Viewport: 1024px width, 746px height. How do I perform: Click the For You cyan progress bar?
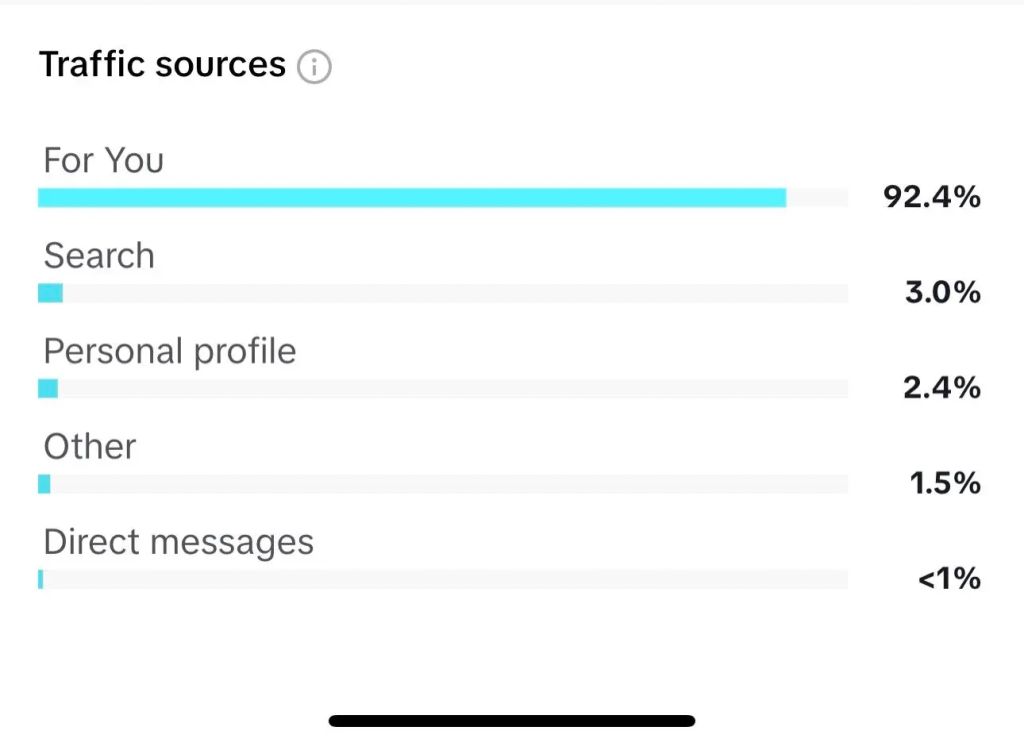pos(412,198)
